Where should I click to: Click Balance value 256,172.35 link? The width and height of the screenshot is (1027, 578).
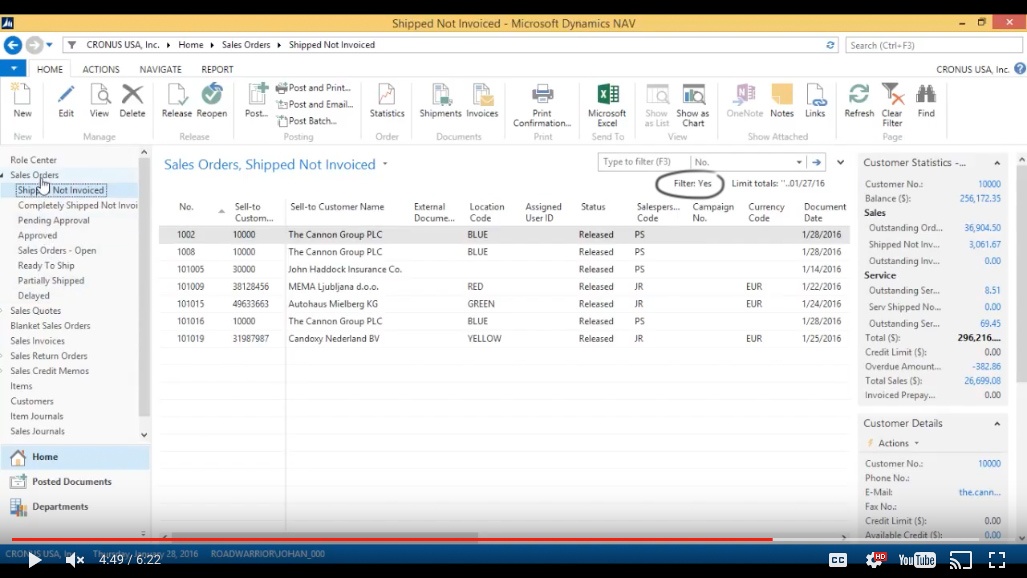(x=980, y=199)
